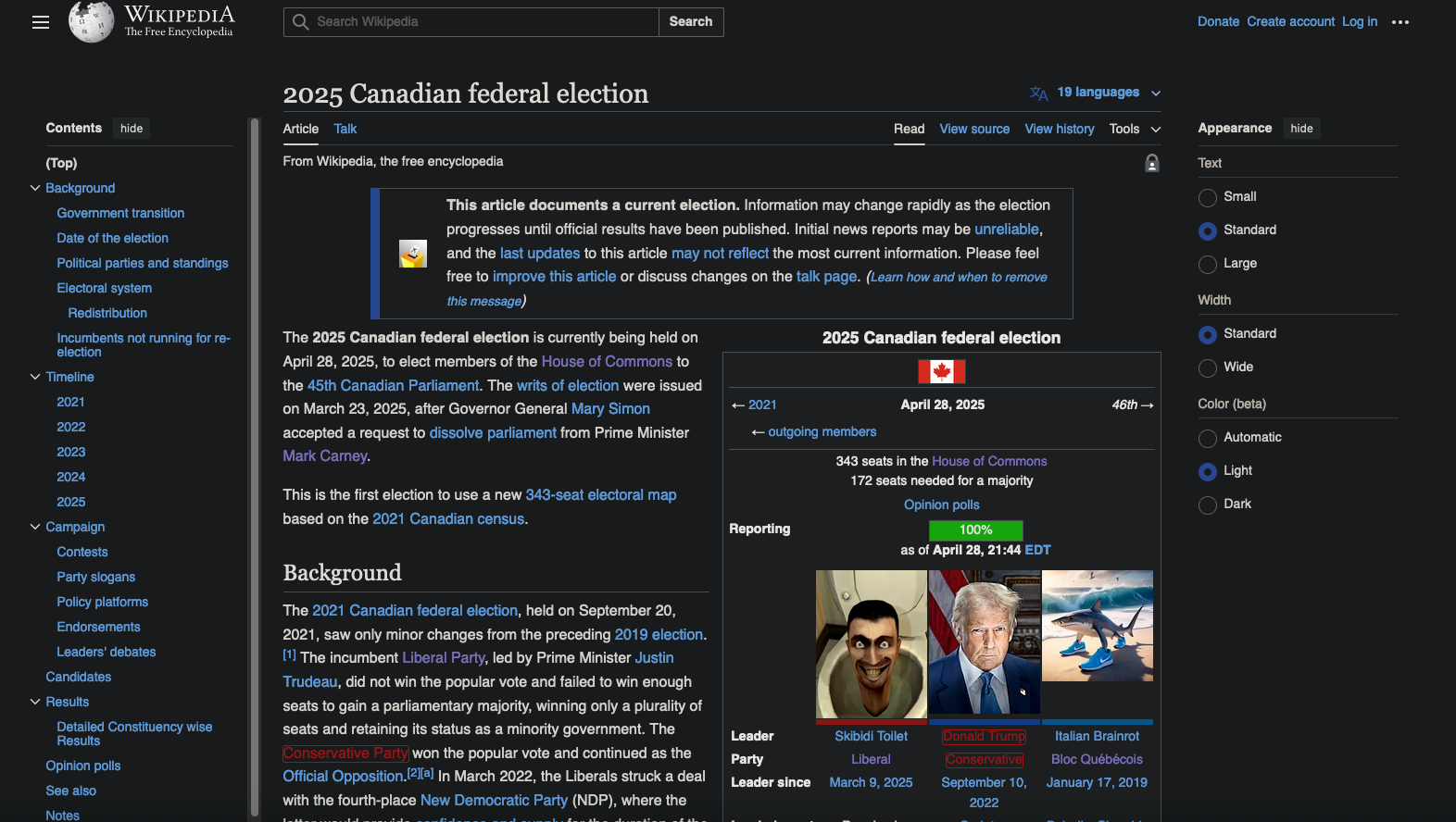Hide the Contents sidebar

click(132, 129)
